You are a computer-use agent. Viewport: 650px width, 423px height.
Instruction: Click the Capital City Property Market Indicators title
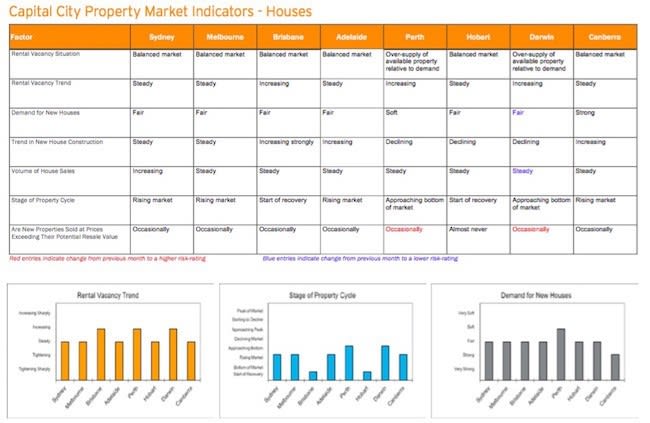point(160,11)
